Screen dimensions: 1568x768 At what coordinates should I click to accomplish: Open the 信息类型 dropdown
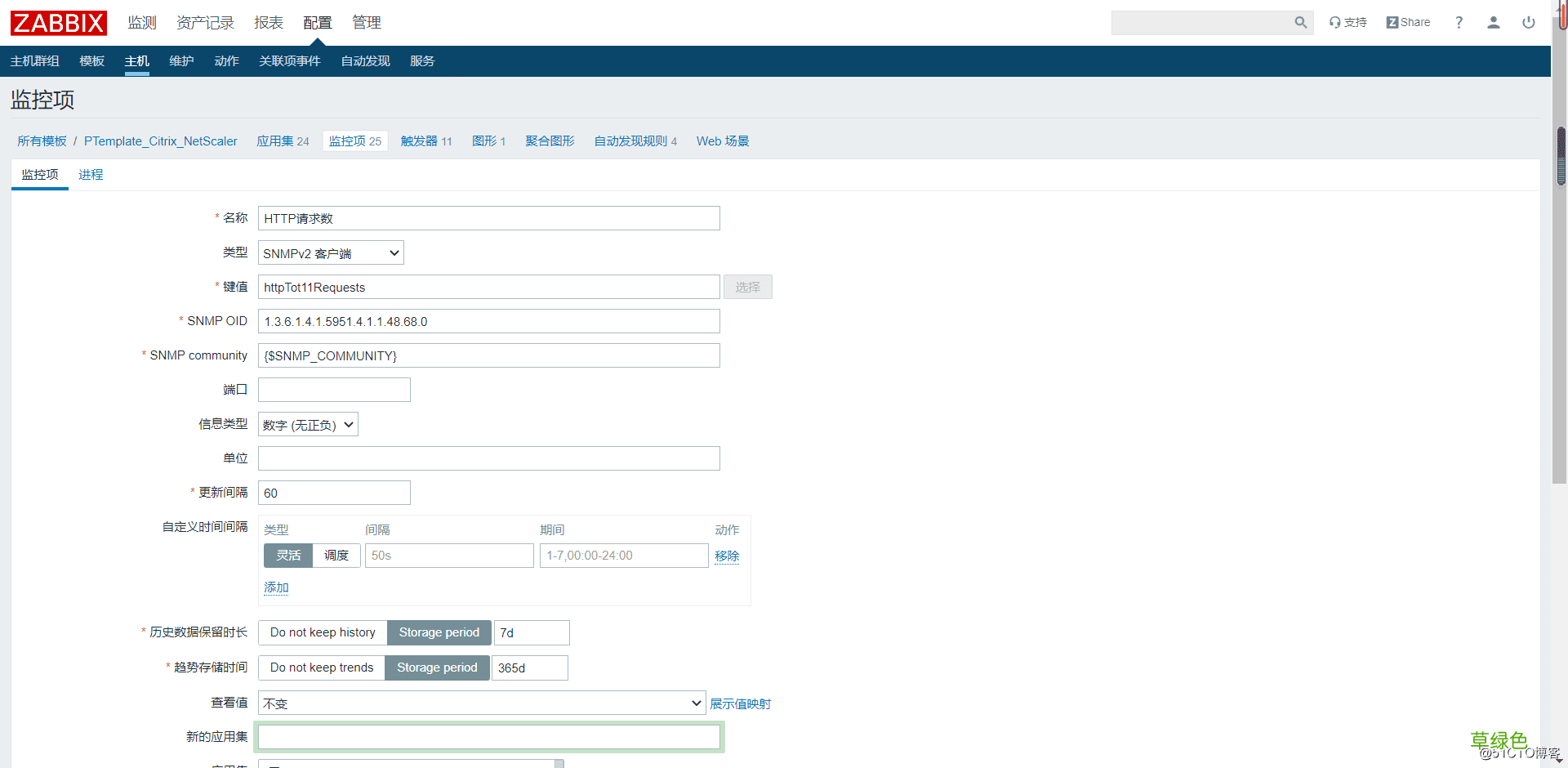[308, 425]
